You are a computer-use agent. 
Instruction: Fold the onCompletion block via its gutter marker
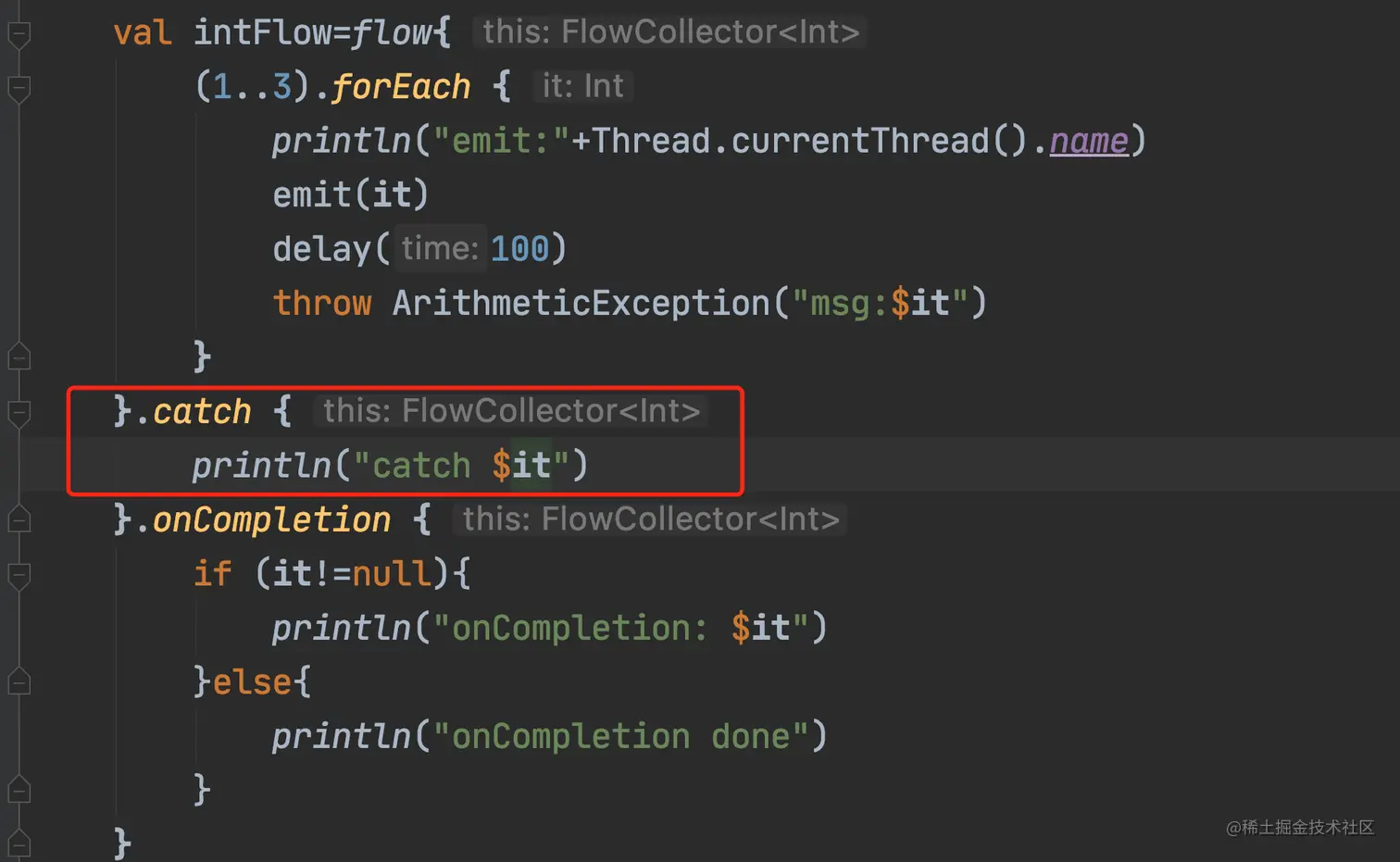[19, 520]
